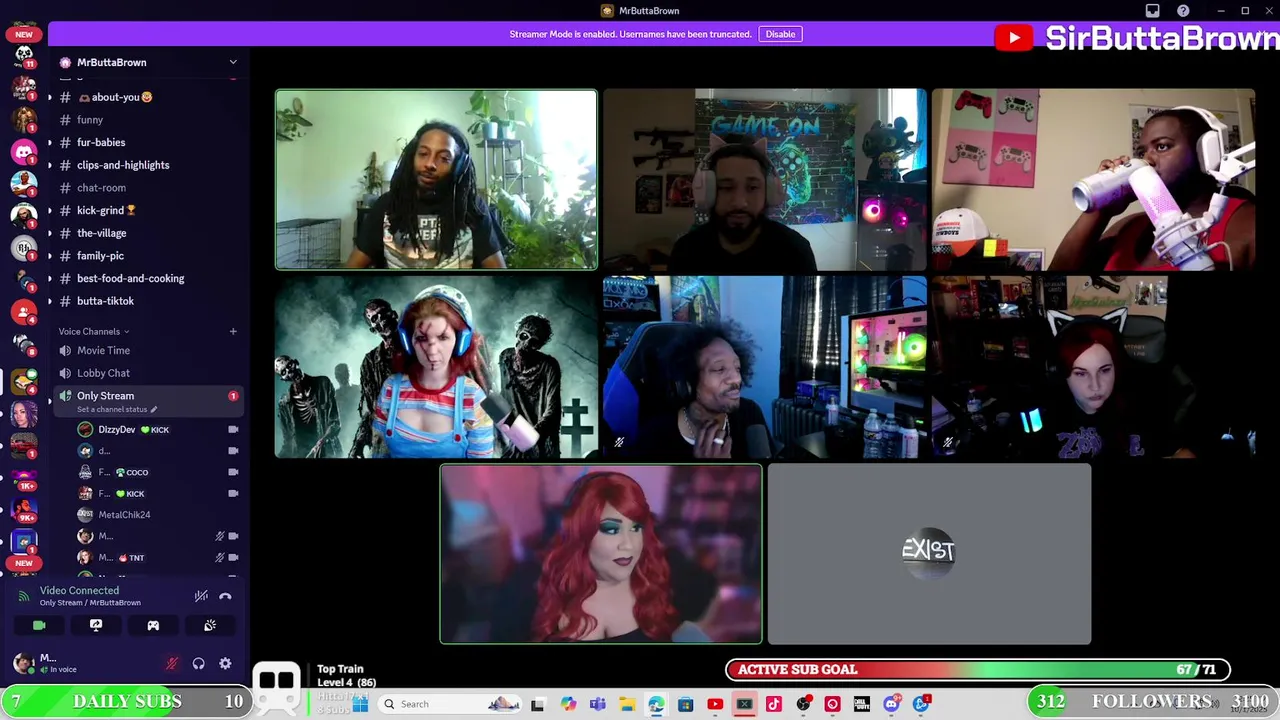Open MrButtaBrown server menu chevron
The image size is (1280, 720).
coord(233,62)
